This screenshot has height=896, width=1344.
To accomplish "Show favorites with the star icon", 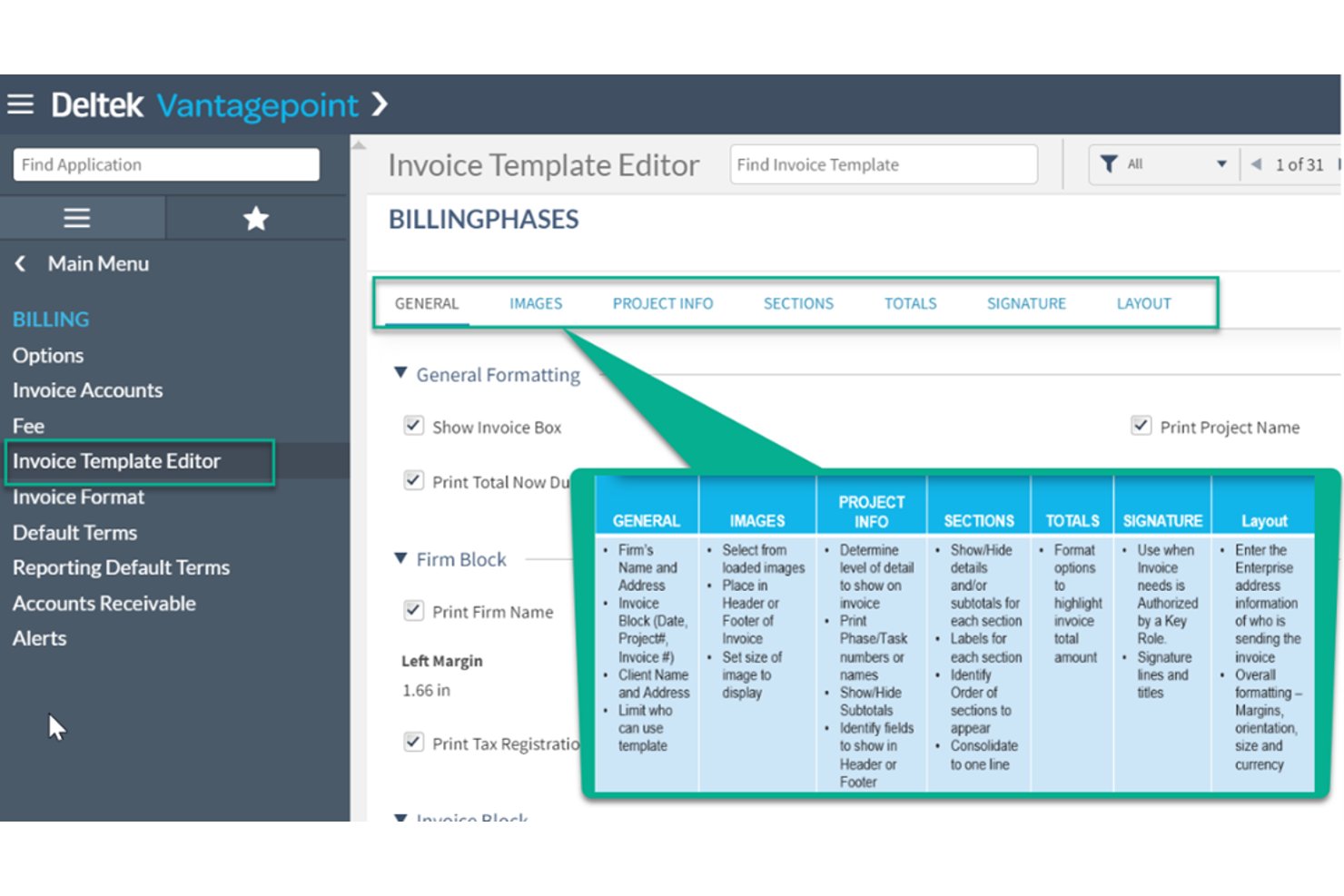I will point(256,218).
